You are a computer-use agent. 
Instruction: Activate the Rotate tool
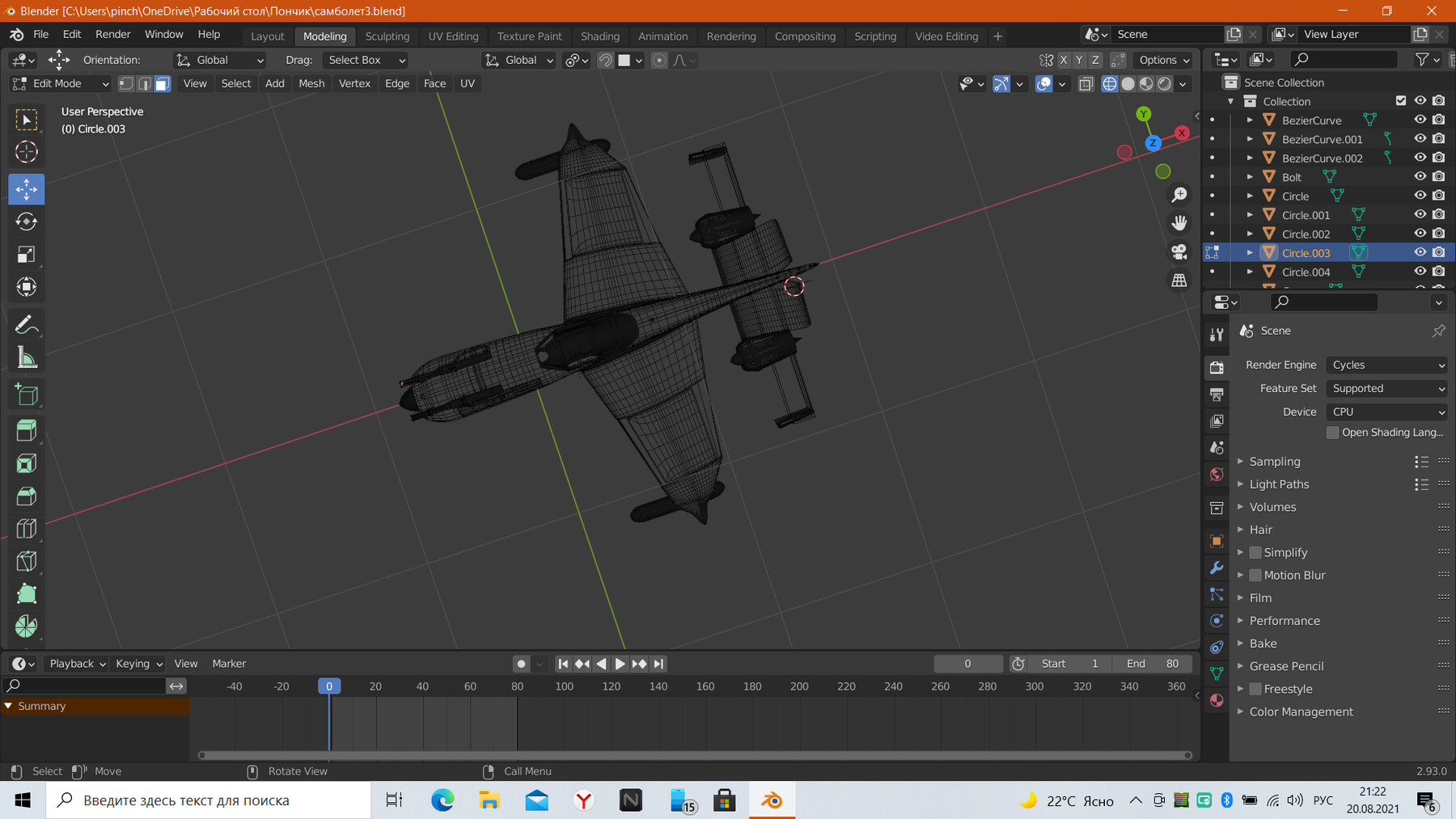27,222
